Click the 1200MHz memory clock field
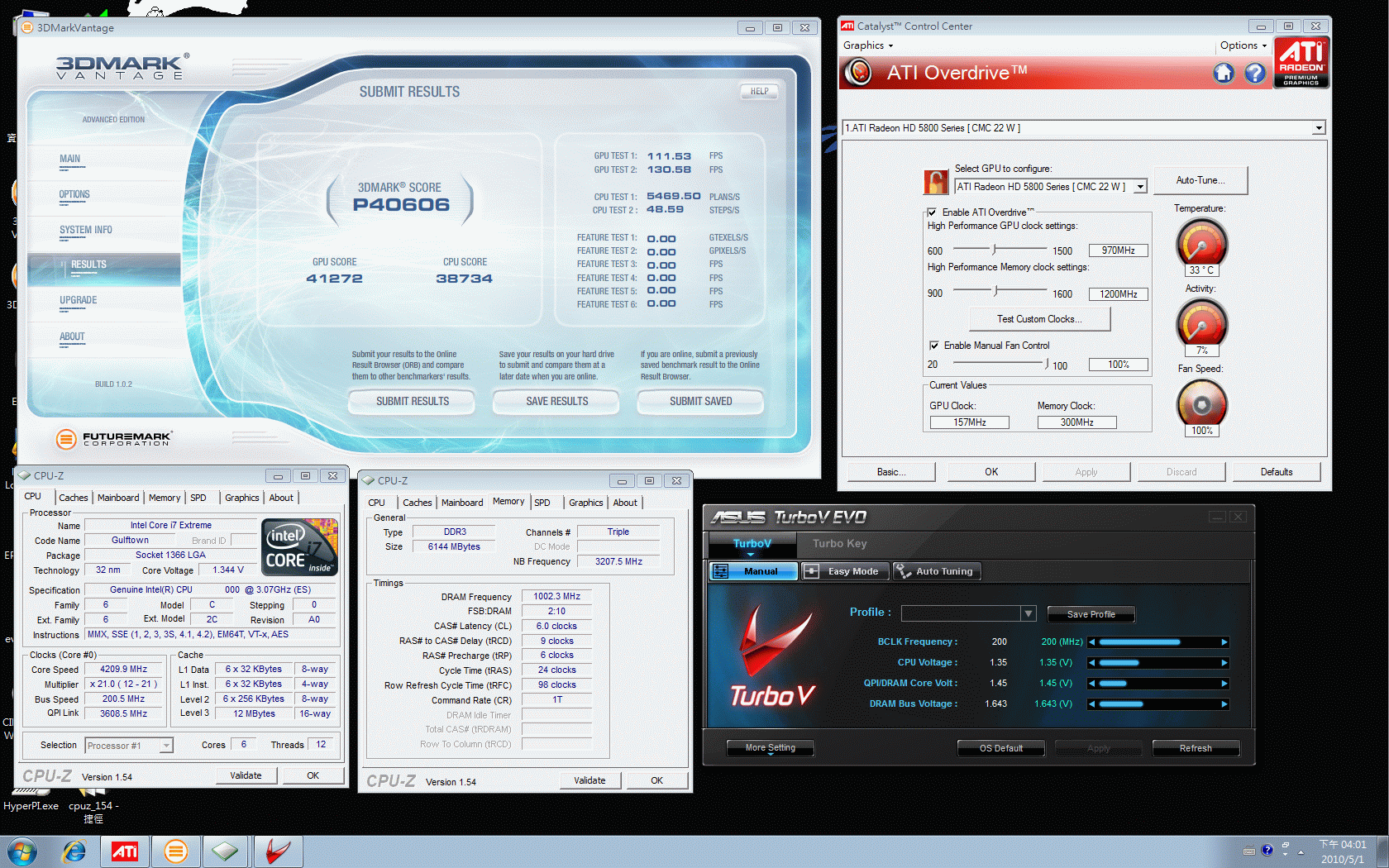The height and width of the screenshot is (868, 1389). point(1119,294)
